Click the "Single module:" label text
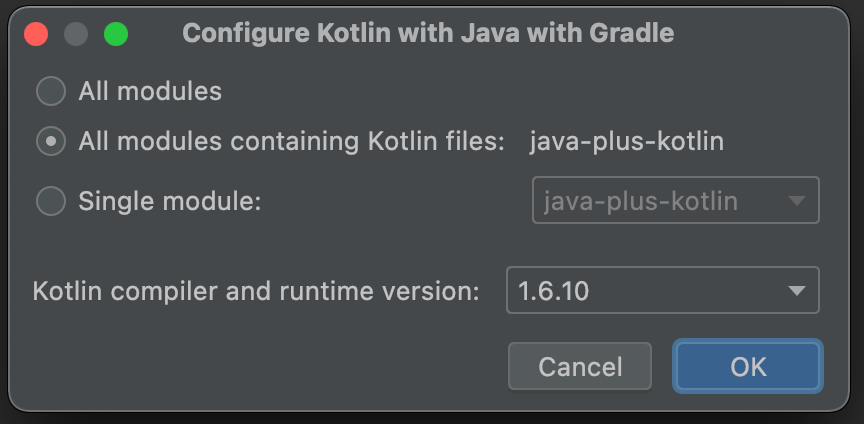The width and height of the screenshot is (864, 424). tap(170, 201)
